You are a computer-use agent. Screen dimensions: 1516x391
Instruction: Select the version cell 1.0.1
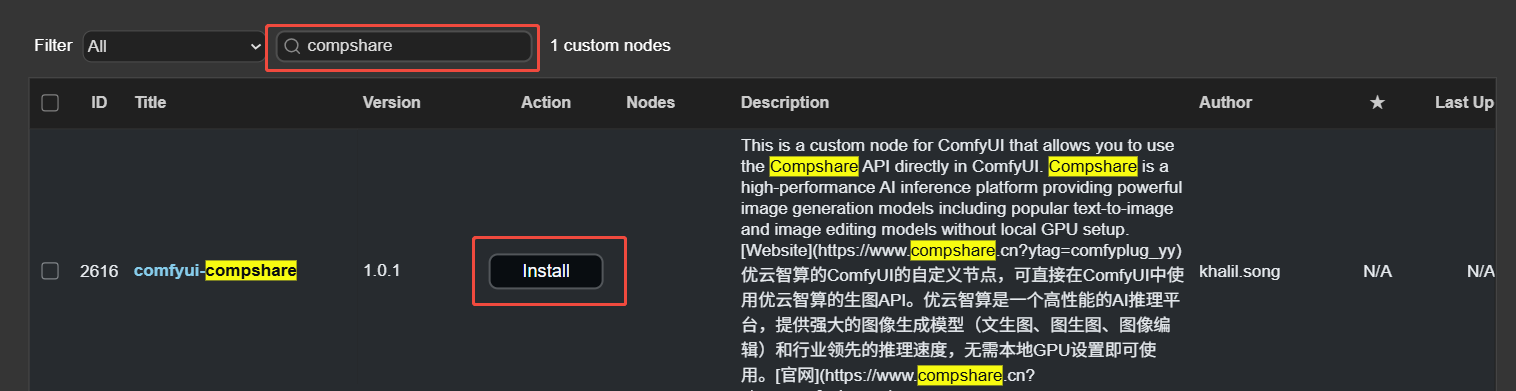tap(381, 271)
